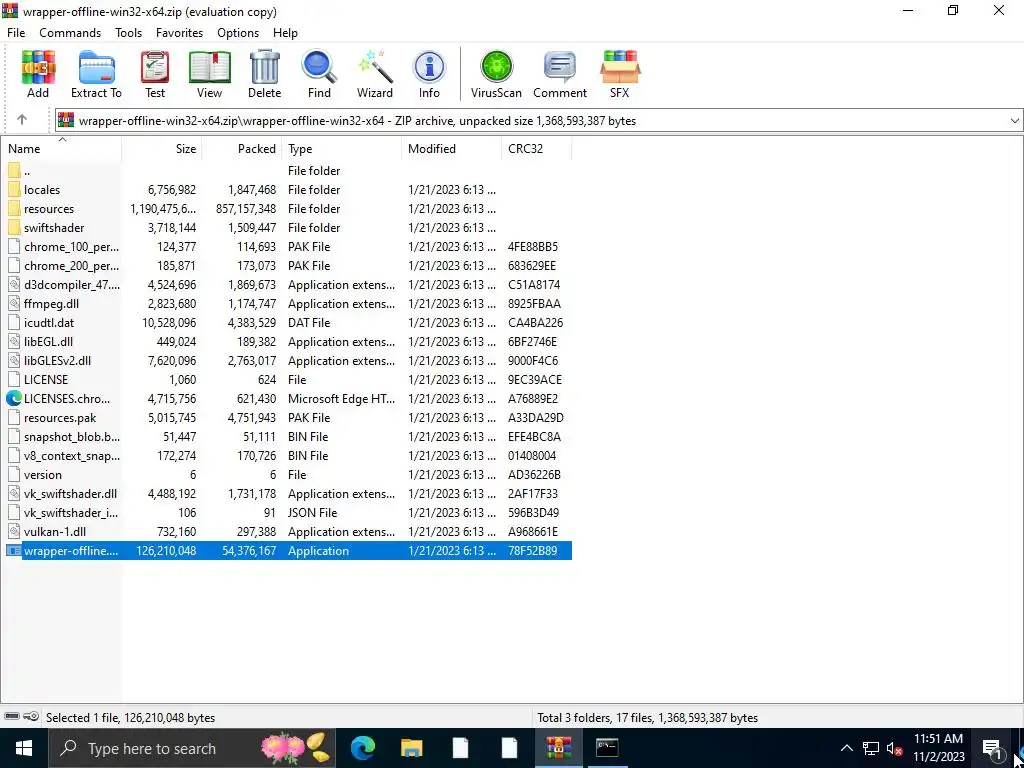Switch to Command Prompt in taskbar
Viewport: 1024px width, 768px height.
[607, 748]
